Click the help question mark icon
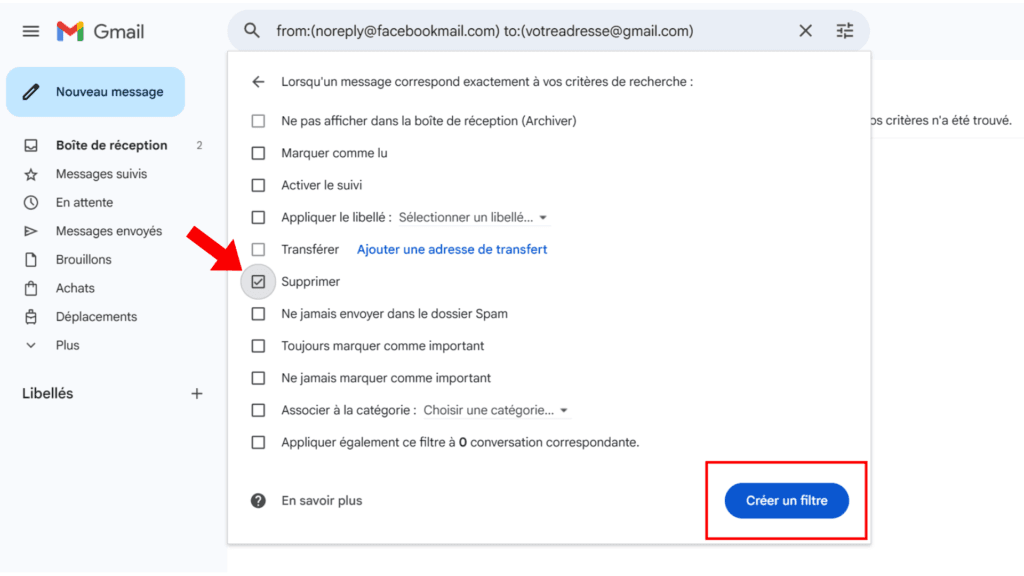The width and height of the screenshot is (1024, 576). 258,501
